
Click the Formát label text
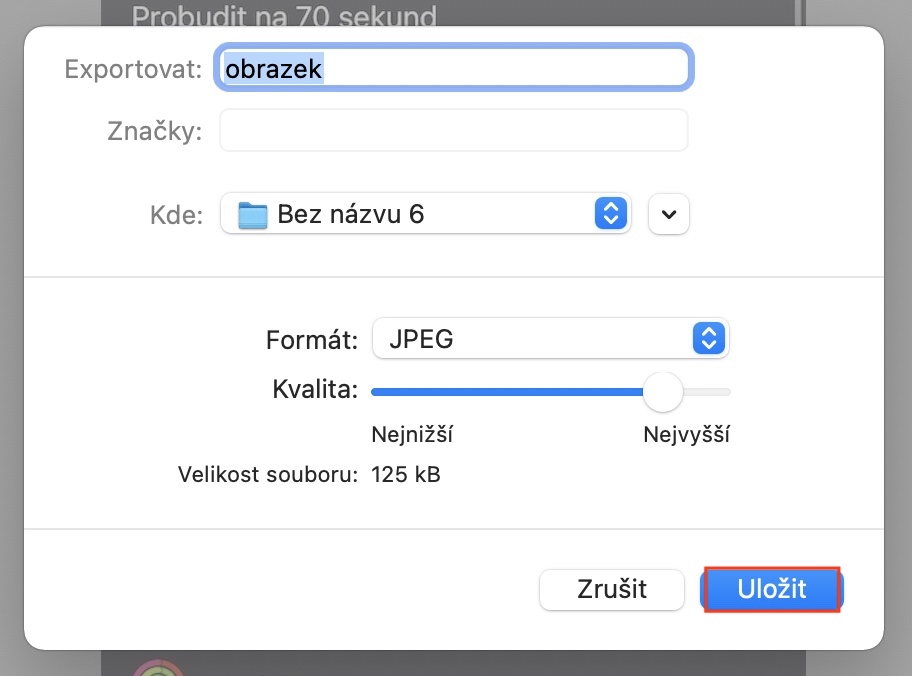[312, 340]
